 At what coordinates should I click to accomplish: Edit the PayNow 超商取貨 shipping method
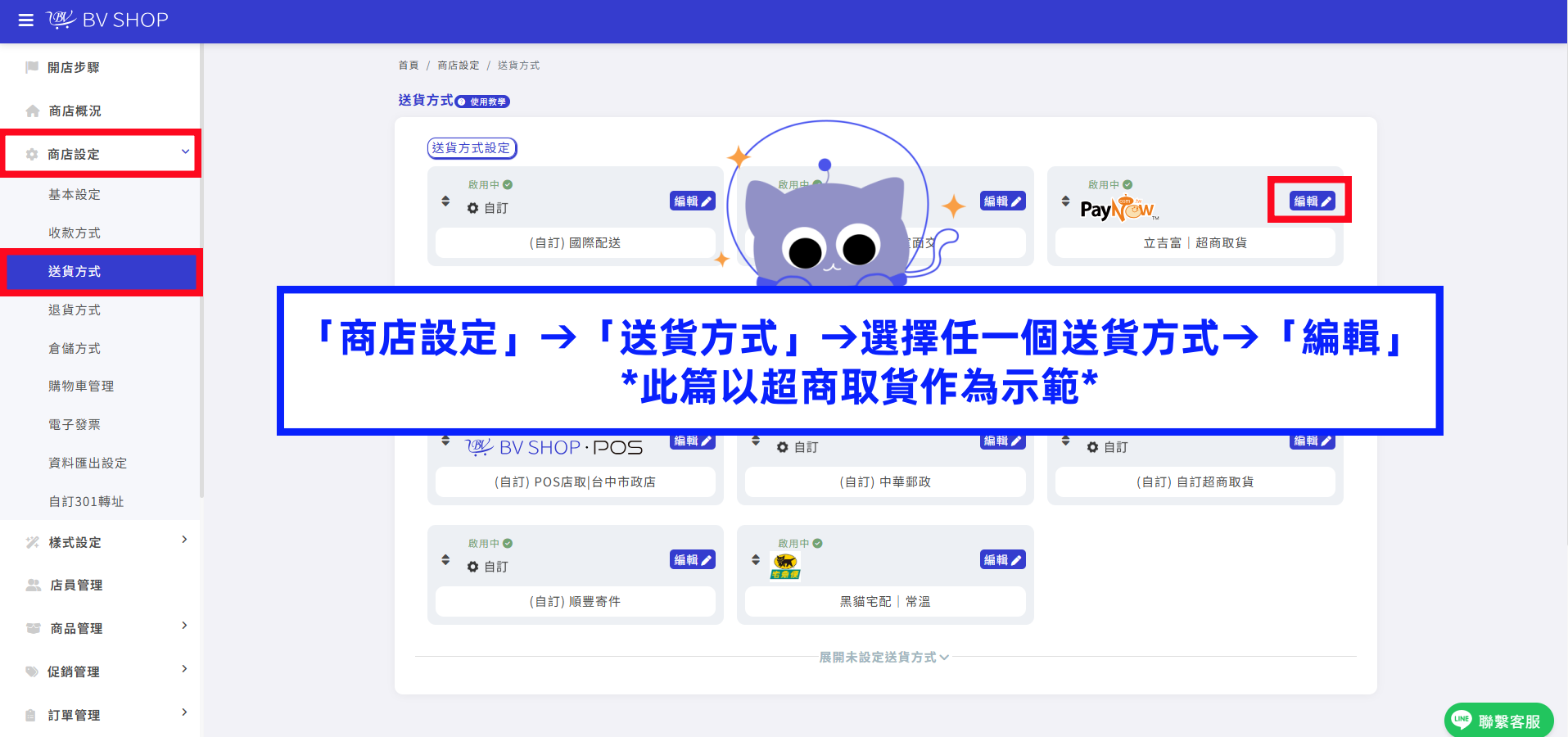click(x=1312, y=201)
